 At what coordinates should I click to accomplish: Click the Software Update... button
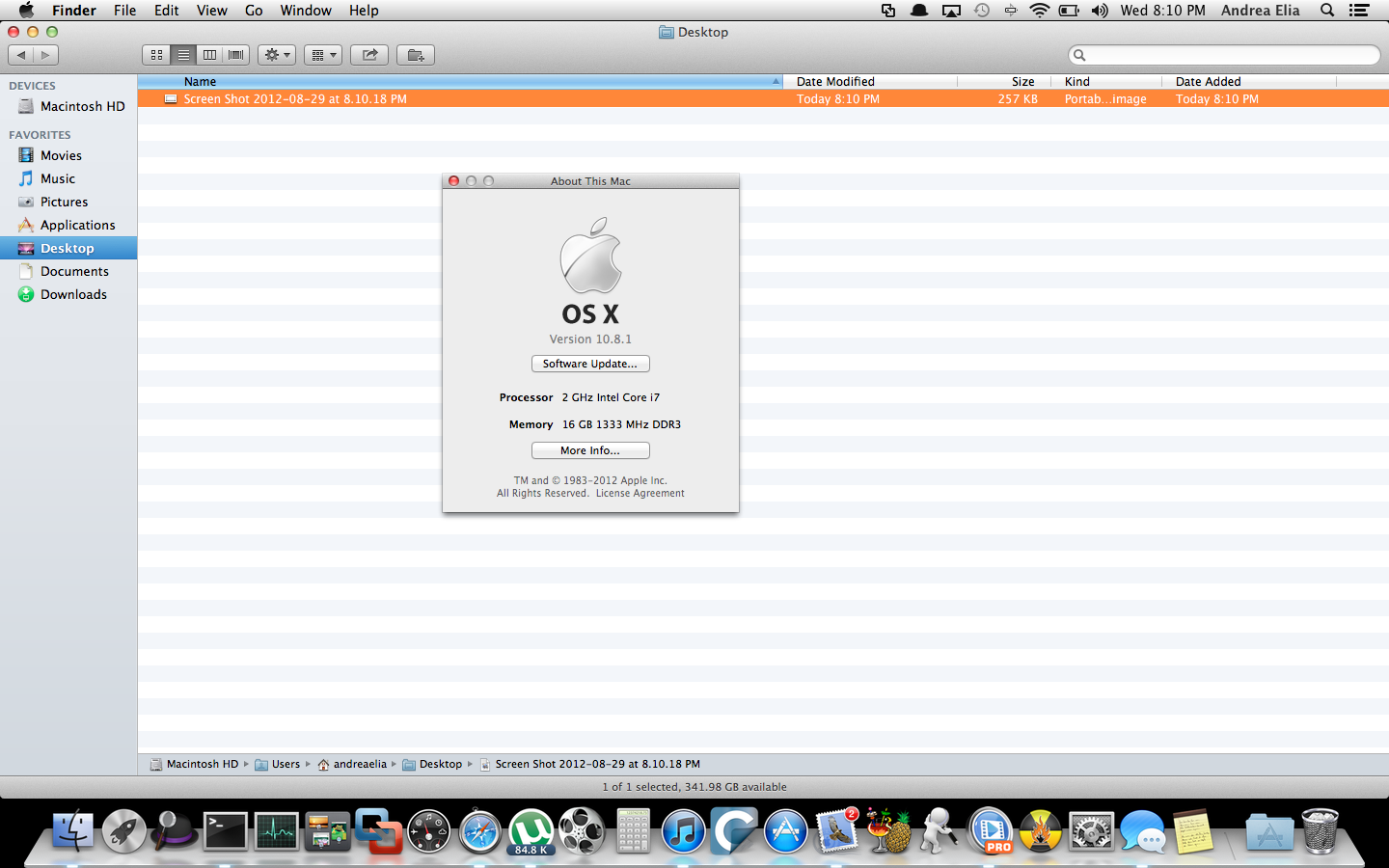(x=590, y=364)
